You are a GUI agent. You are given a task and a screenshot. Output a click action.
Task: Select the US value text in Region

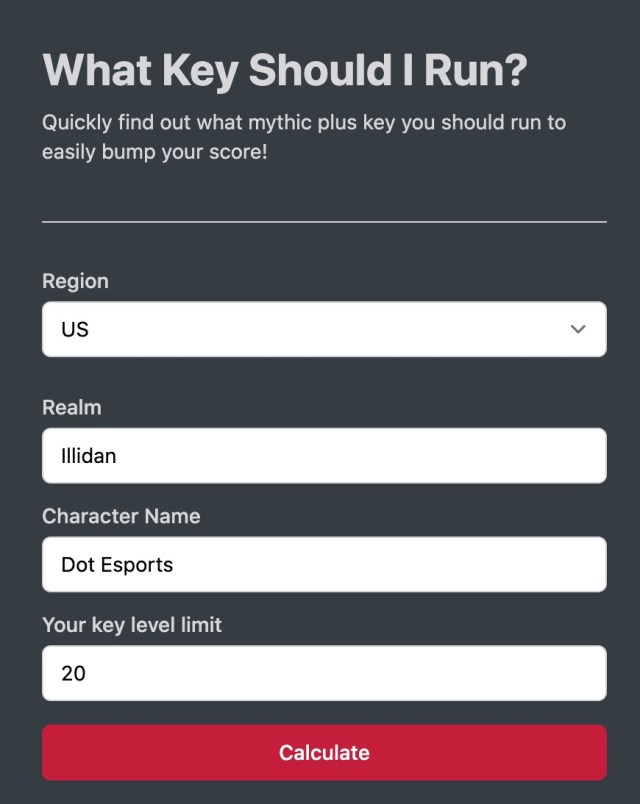coord(75,329)
